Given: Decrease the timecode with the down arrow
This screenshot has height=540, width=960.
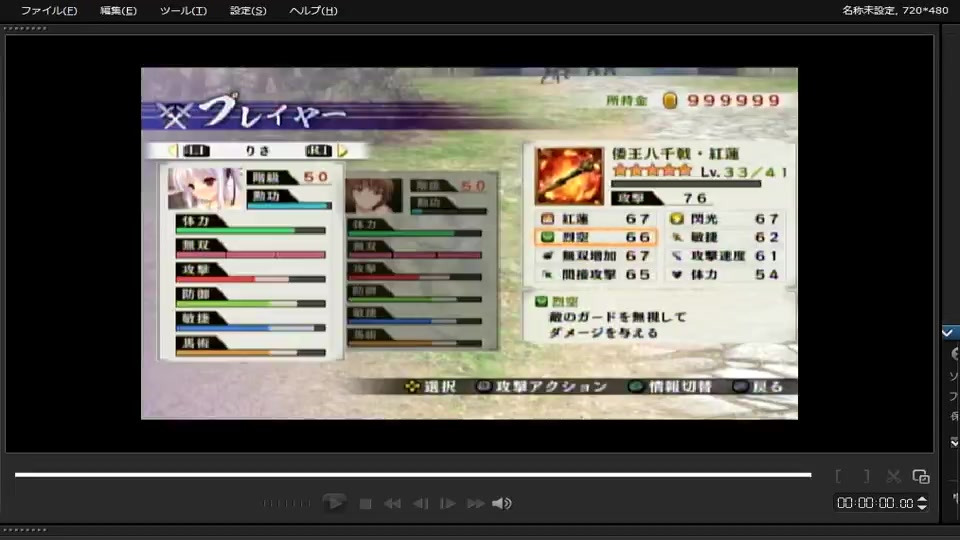Looking at the screenshot, I should coord(922,507).
